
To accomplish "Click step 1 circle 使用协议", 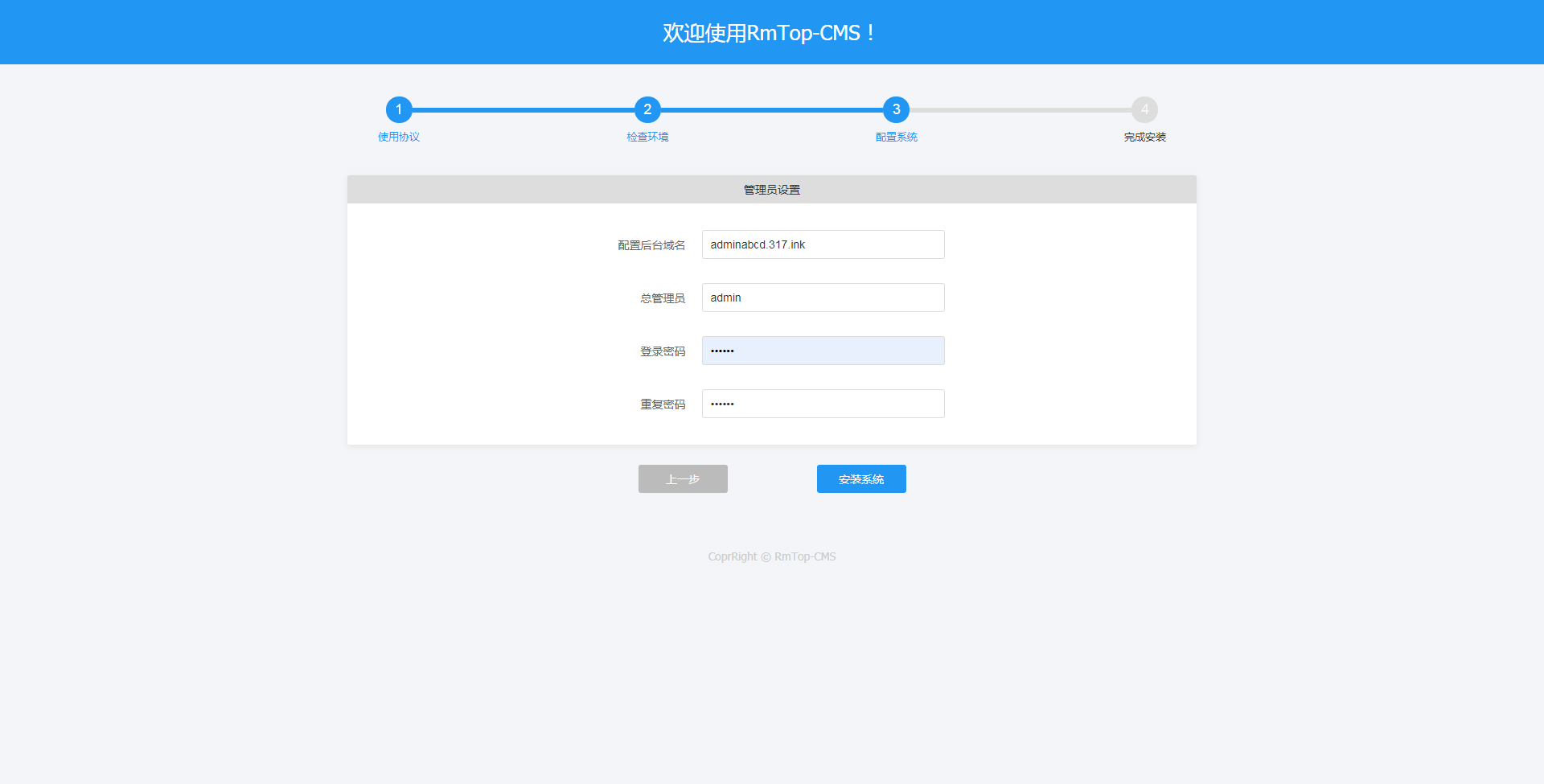I will [399, 109].
